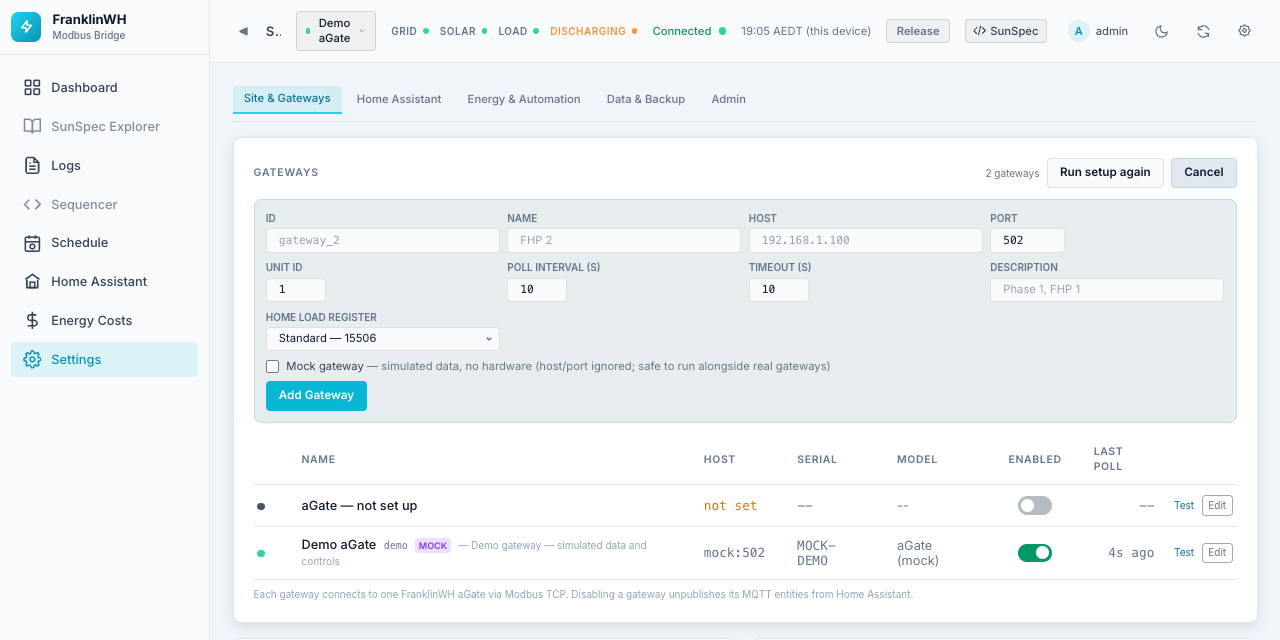Image resolution: width=1280 pixels, height=640 pixels.
Task: Enable the aGate not set up gateway
Action: coord(1035,506)
